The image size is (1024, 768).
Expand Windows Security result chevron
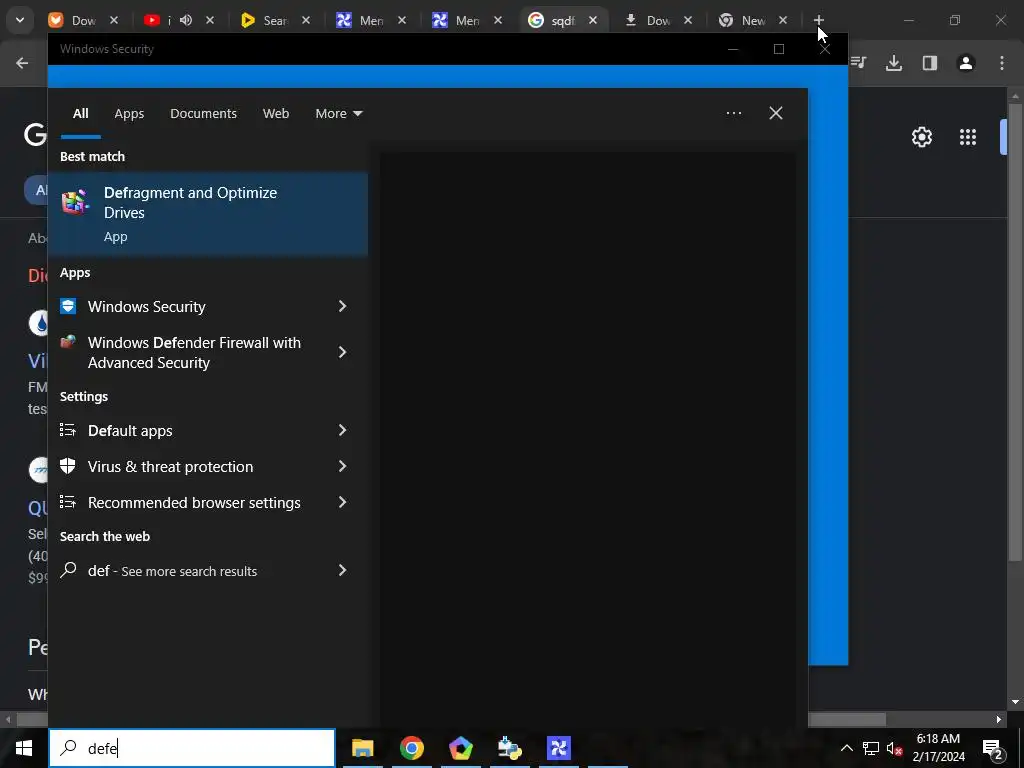[x=342, y=306]
